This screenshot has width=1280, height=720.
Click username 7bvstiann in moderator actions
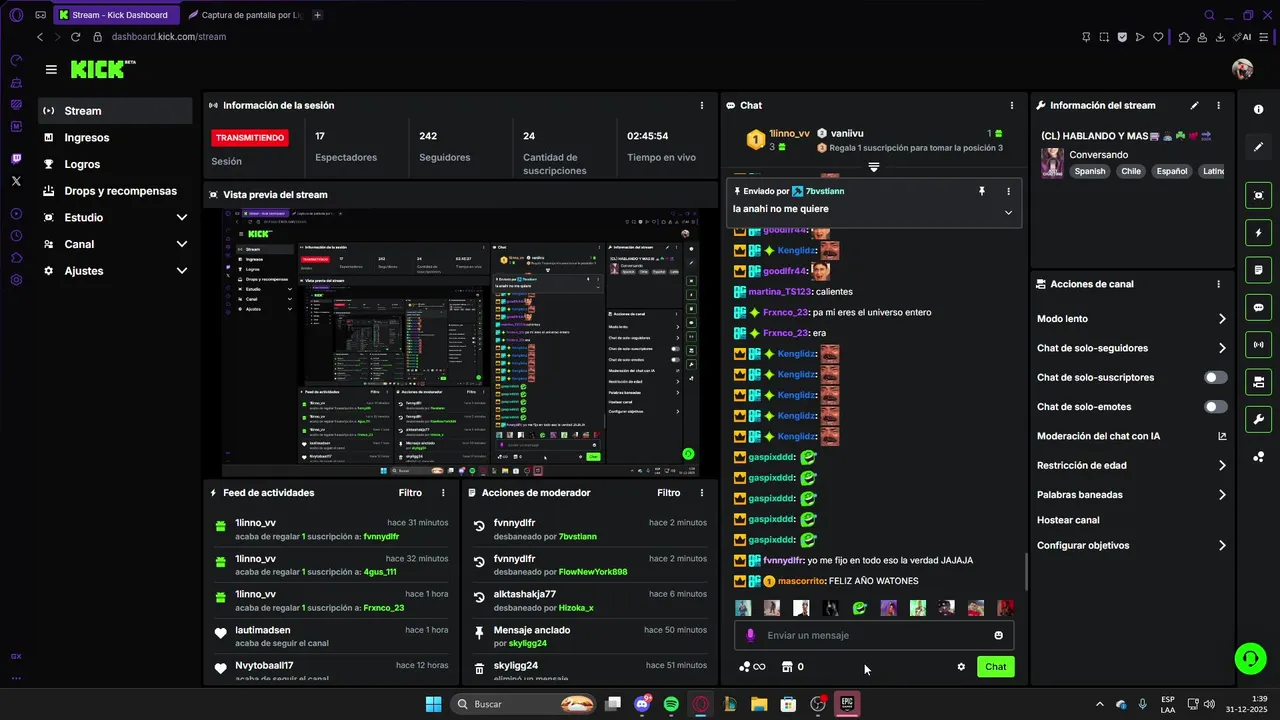[577, 537]
